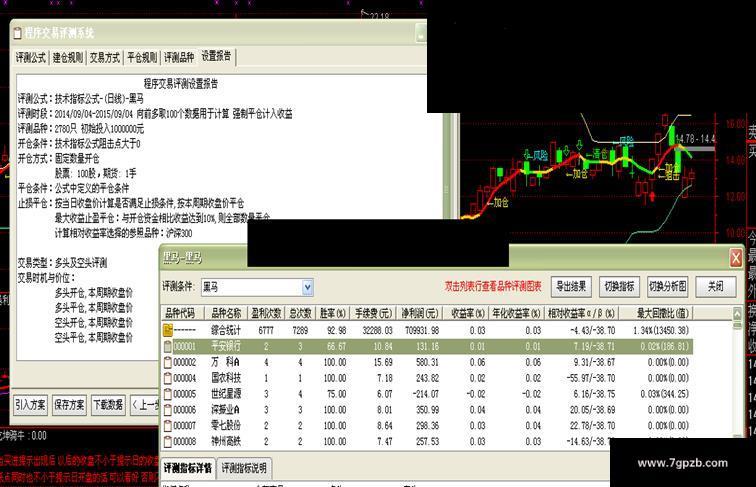Sort by the 盈利次数 column header
Image resolution: width=756 pixels, height=487 pixels.
tap(266, 313)
